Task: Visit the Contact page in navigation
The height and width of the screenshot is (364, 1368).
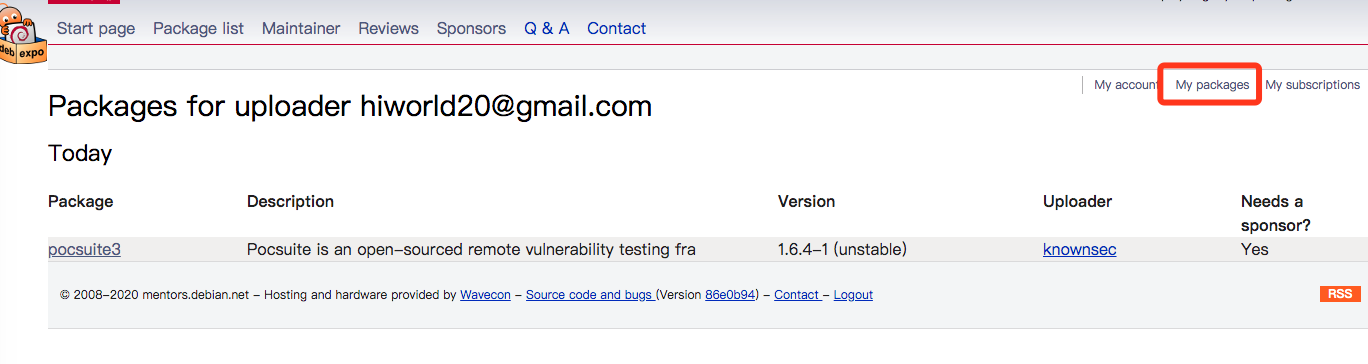Action: (617, 28)
